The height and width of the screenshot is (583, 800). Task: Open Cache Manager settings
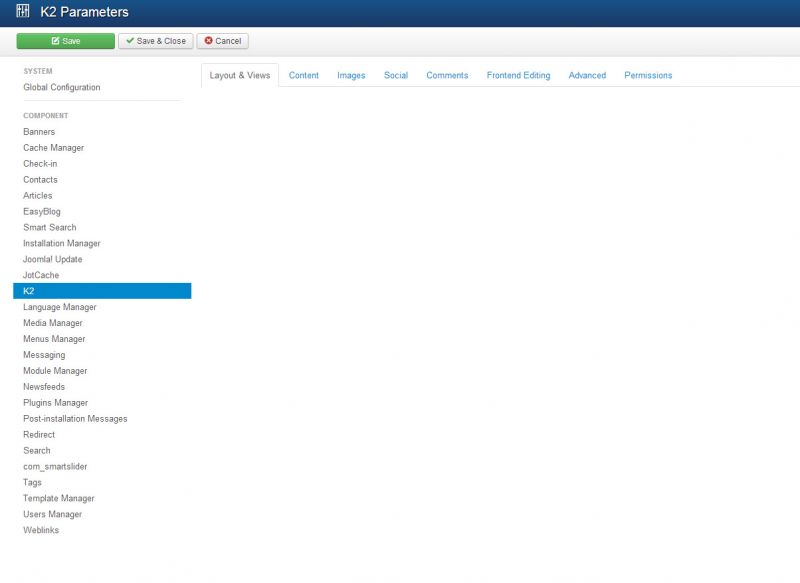coord(54,147)
